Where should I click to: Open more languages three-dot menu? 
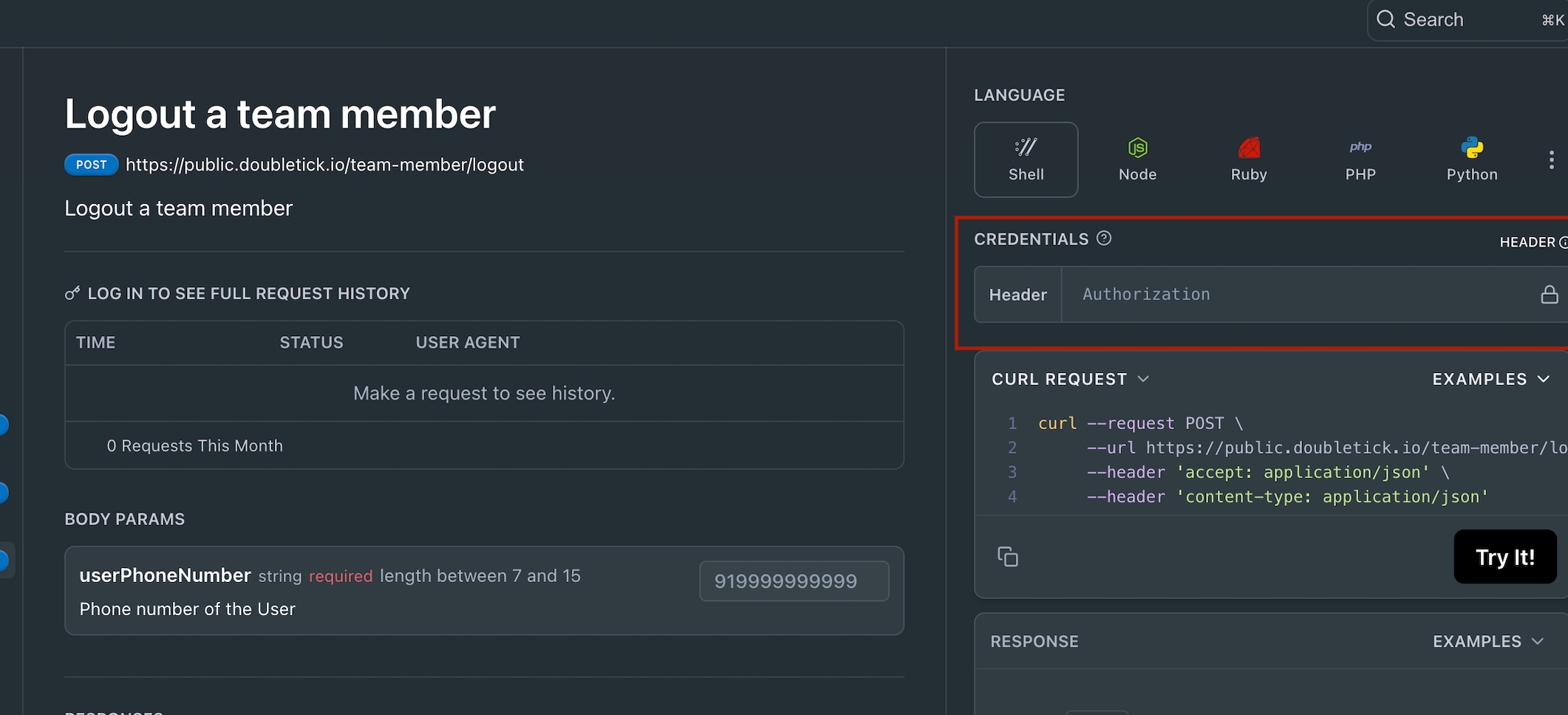(1551, 160)
